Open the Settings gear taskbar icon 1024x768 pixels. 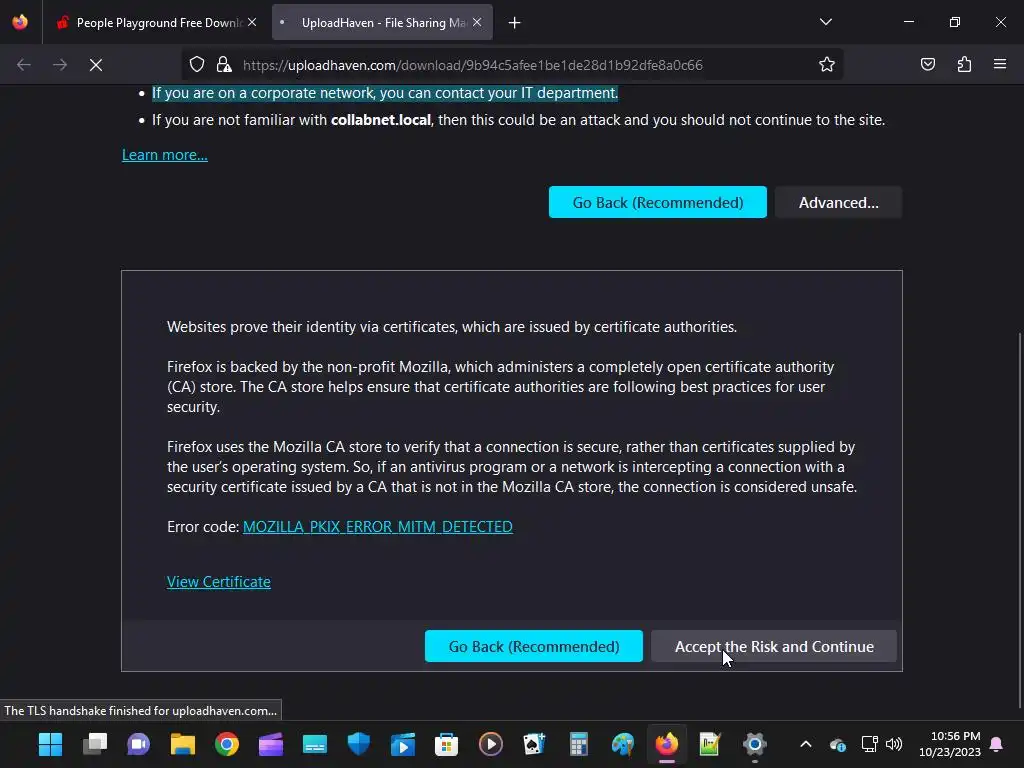pos(754,744)
